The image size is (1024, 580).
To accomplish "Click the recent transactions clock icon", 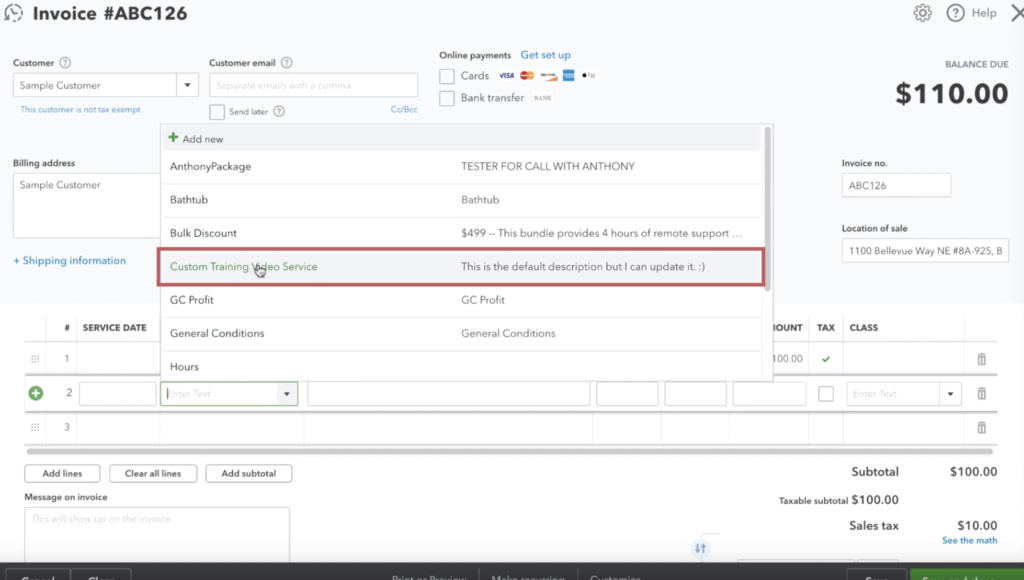I will click(14, 14).
